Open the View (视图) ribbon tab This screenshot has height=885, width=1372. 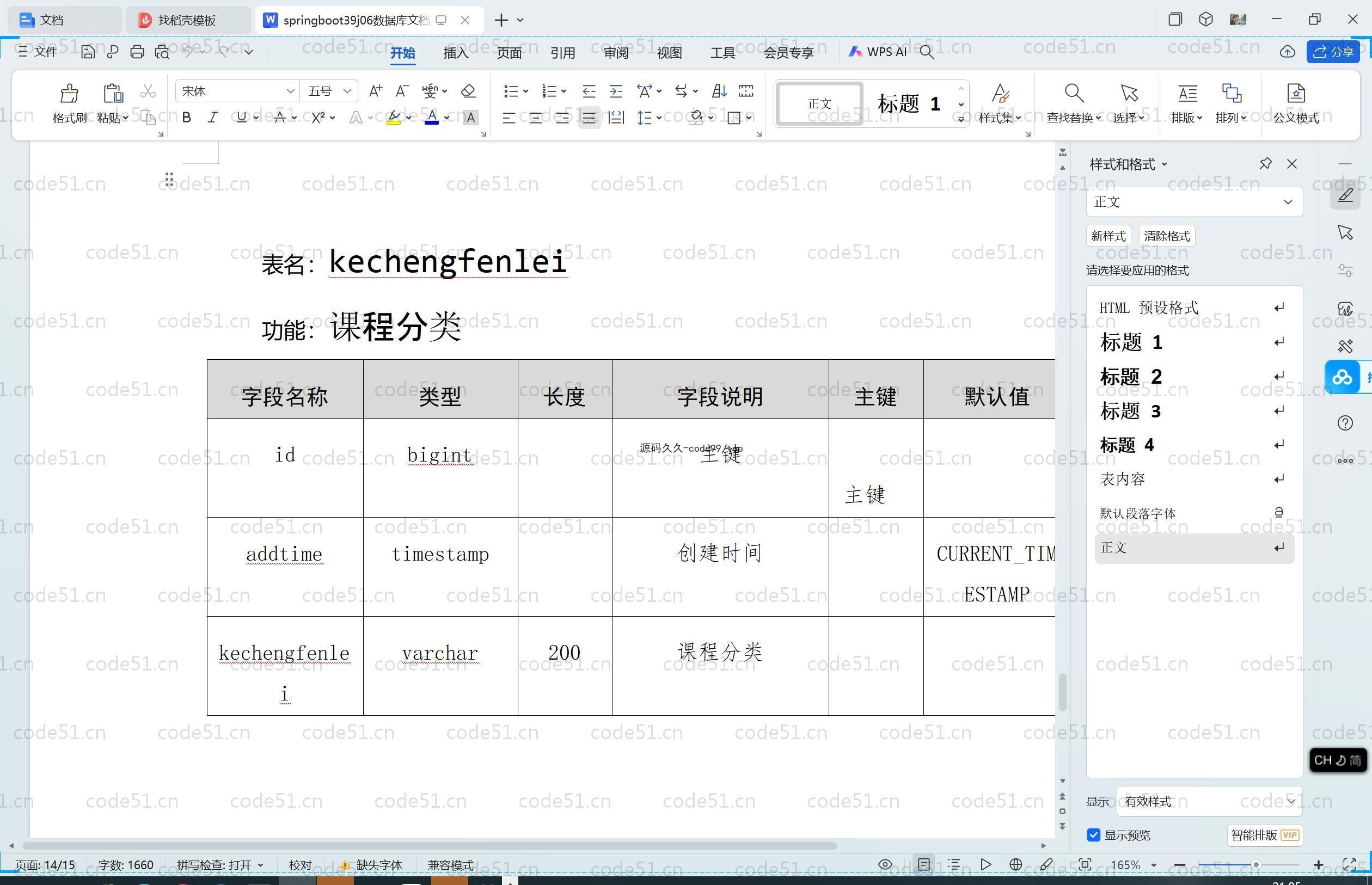(x=670, y=52)
